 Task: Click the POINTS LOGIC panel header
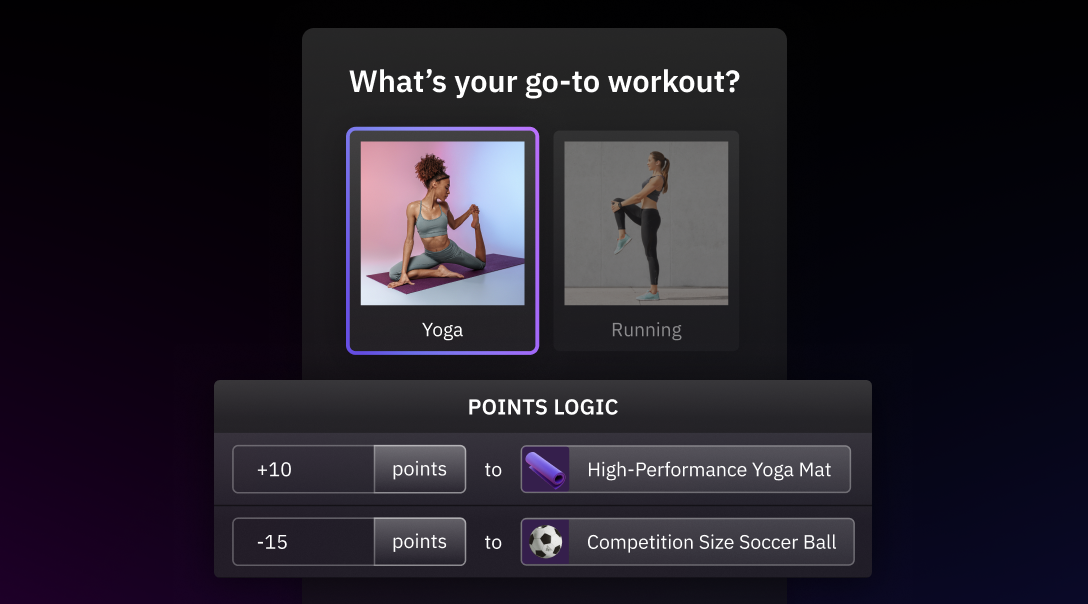point(543,407)
